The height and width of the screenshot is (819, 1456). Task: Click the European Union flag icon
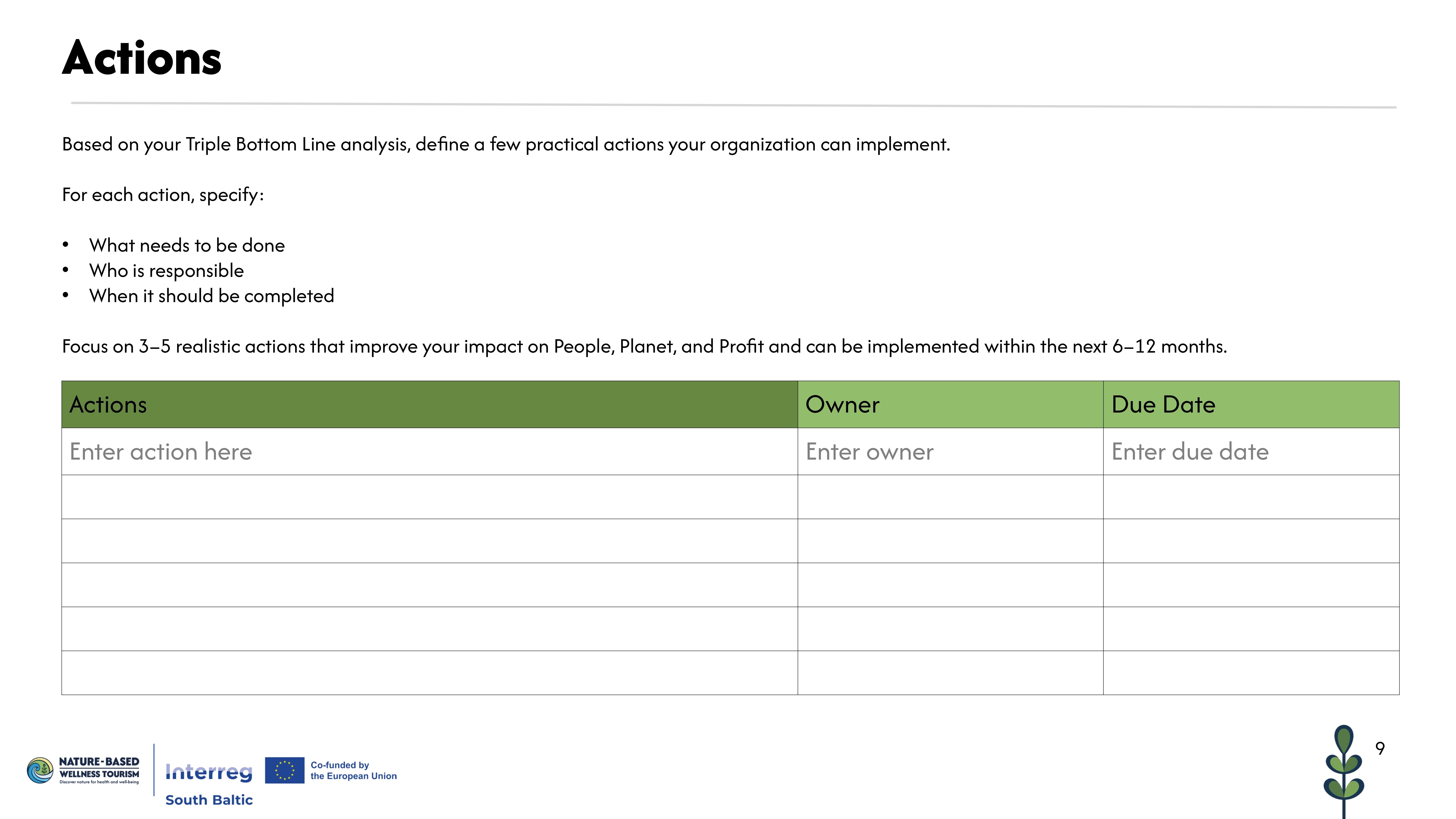[x=284, y=770]
